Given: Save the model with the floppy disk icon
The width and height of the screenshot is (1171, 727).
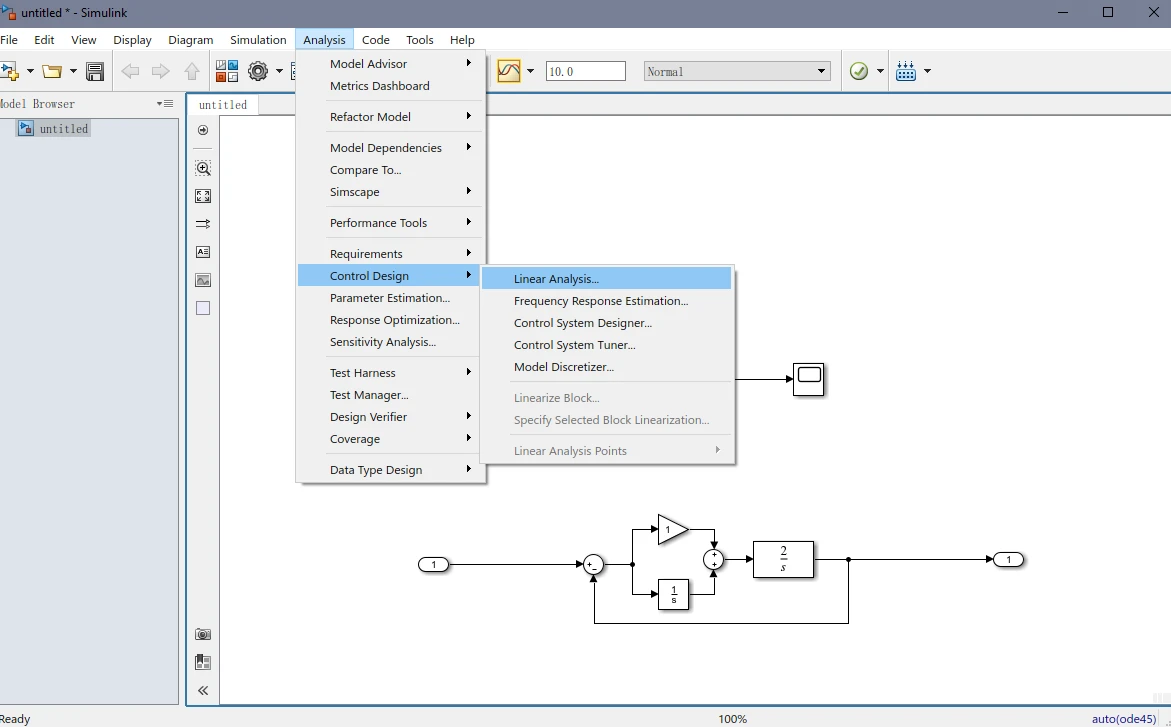Looking at the screenshot, I should (x=95, y=71).
